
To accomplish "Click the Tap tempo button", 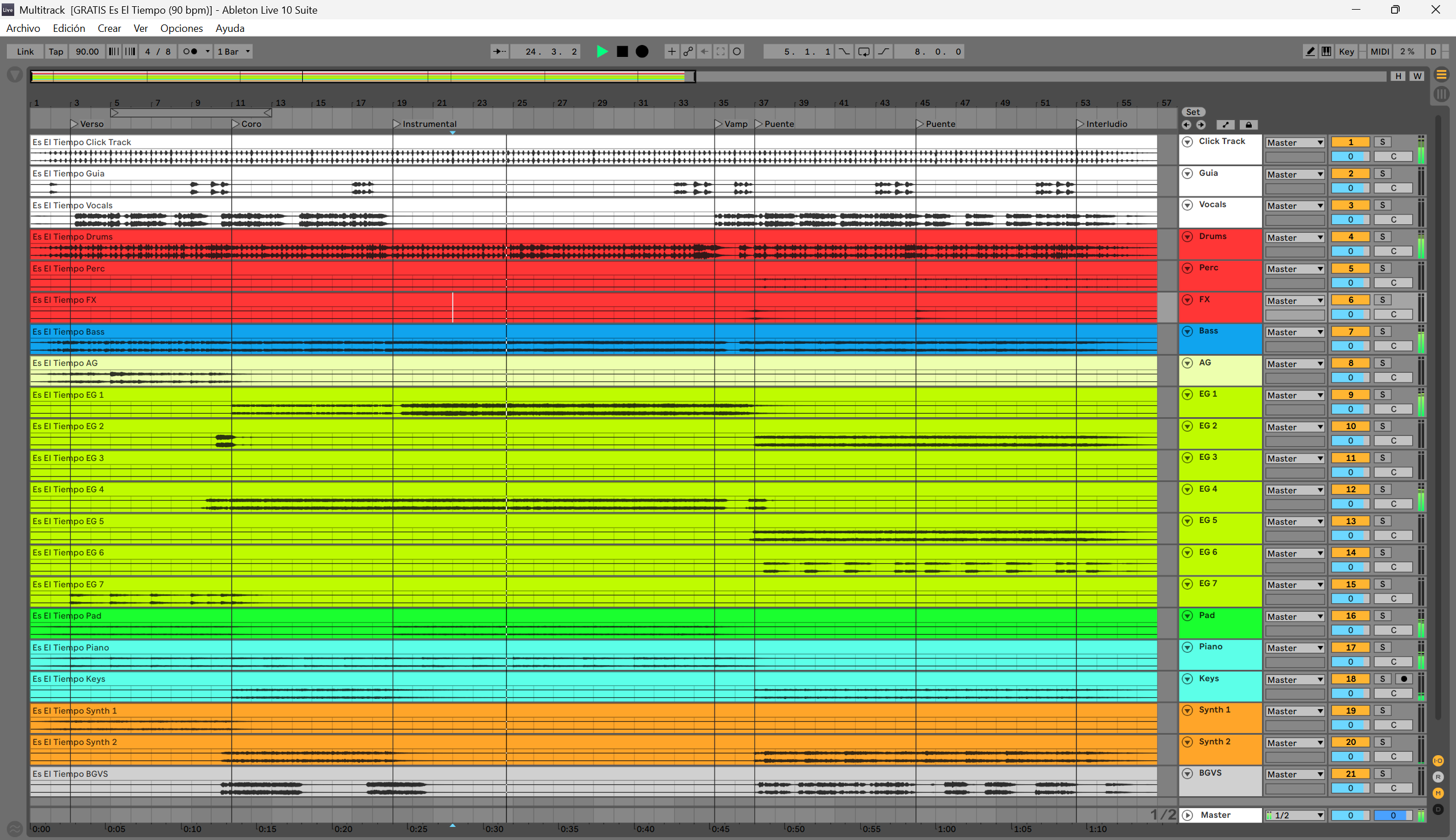I will (56, 51).
